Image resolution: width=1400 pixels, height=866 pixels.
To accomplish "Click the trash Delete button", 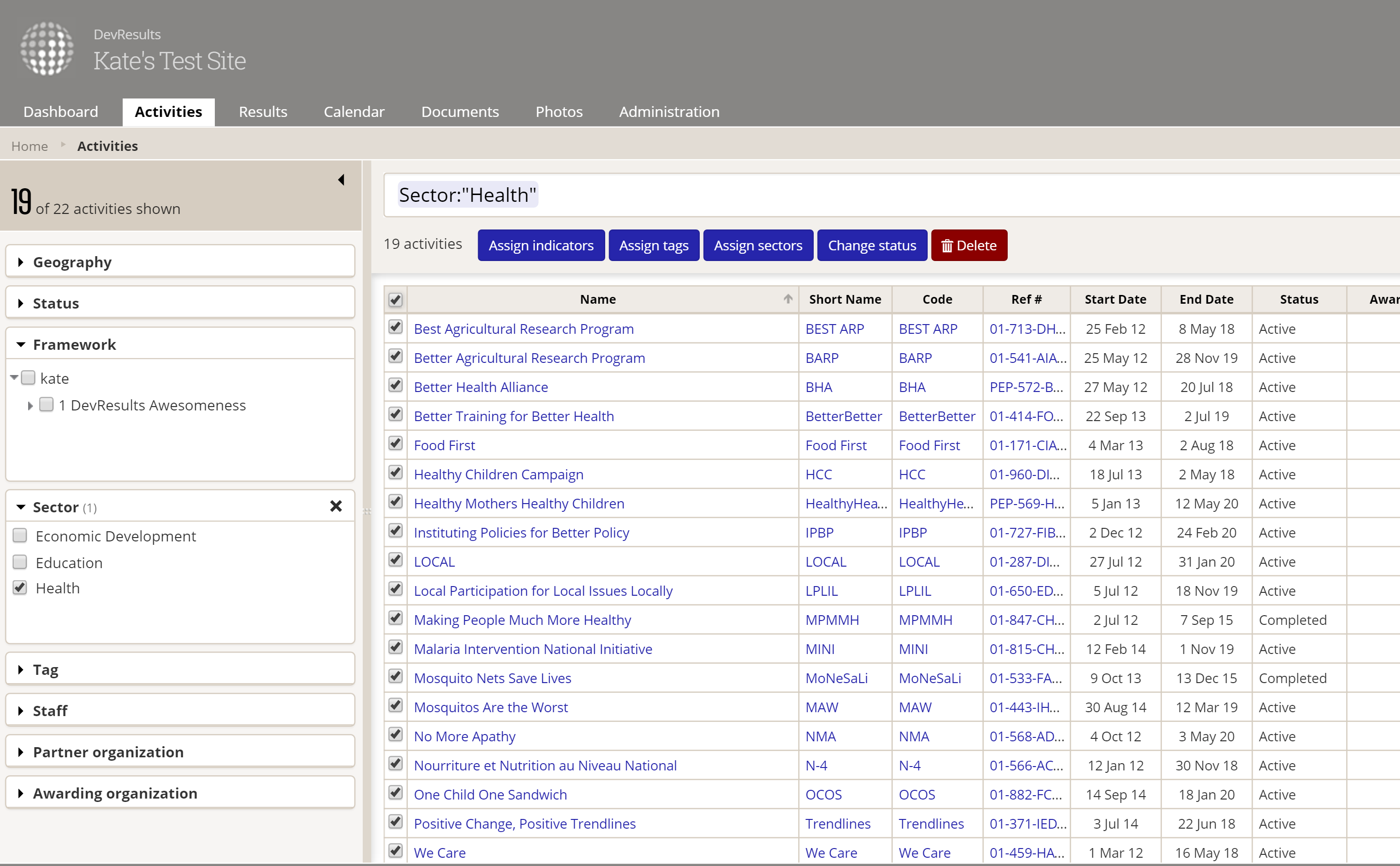I will pos(968,245).
